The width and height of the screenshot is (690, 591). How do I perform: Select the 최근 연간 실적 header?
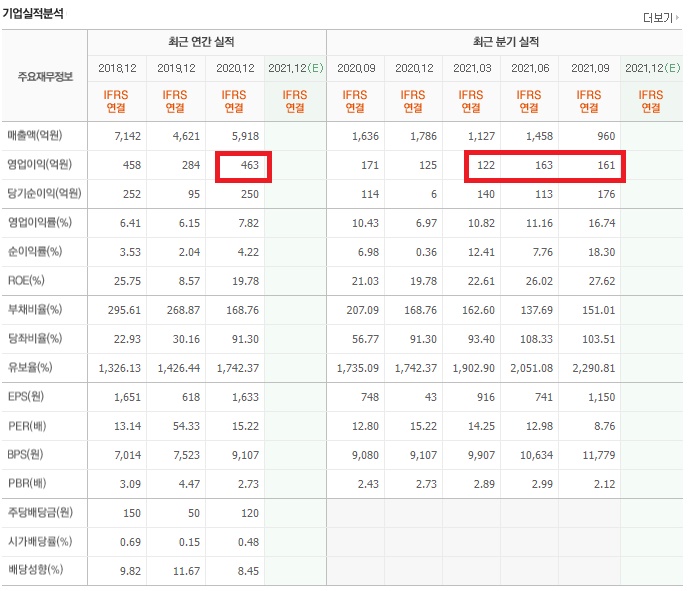[201, 42]
